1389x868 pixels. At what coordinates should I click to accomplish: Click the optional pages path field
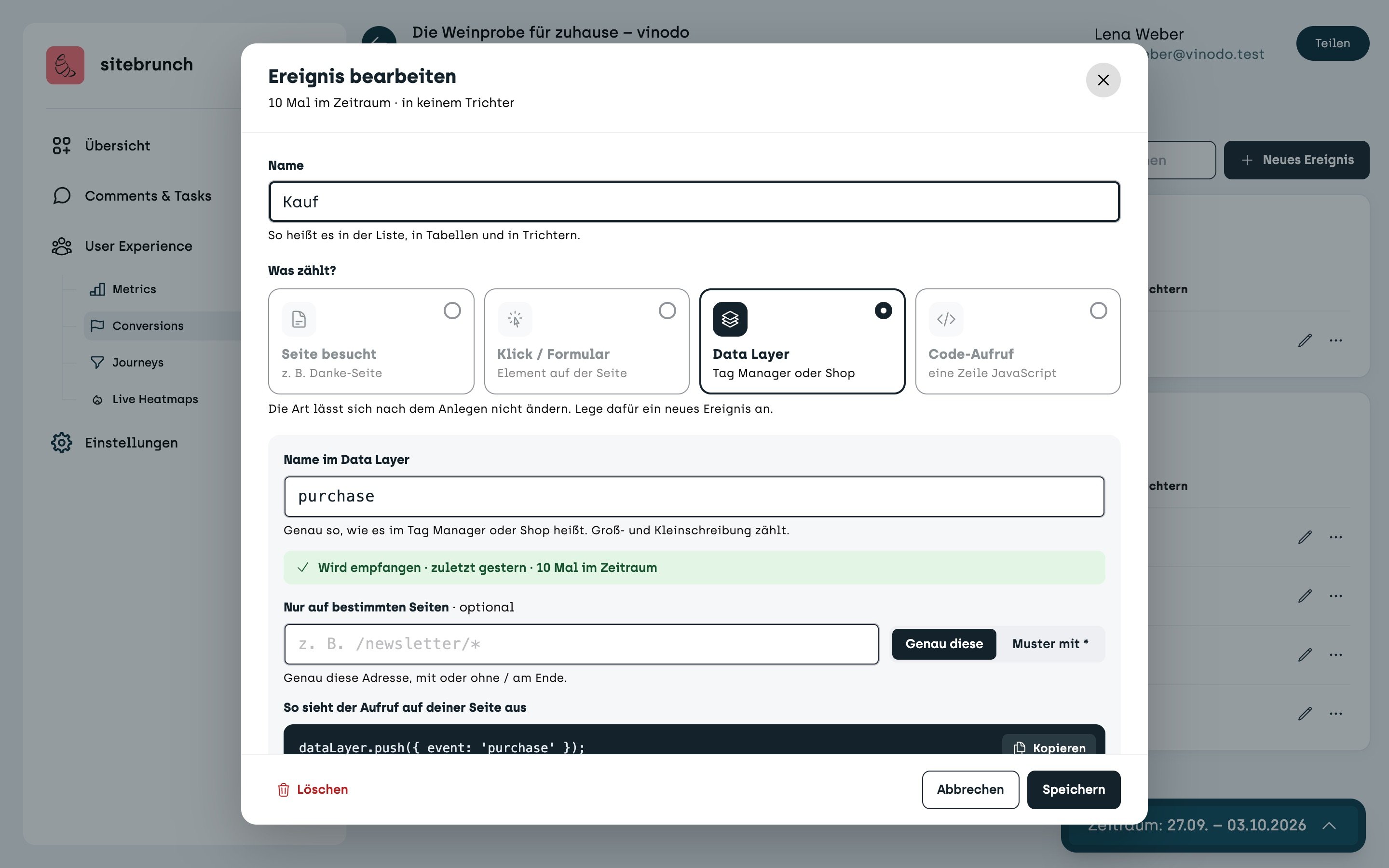pos(581,644)
